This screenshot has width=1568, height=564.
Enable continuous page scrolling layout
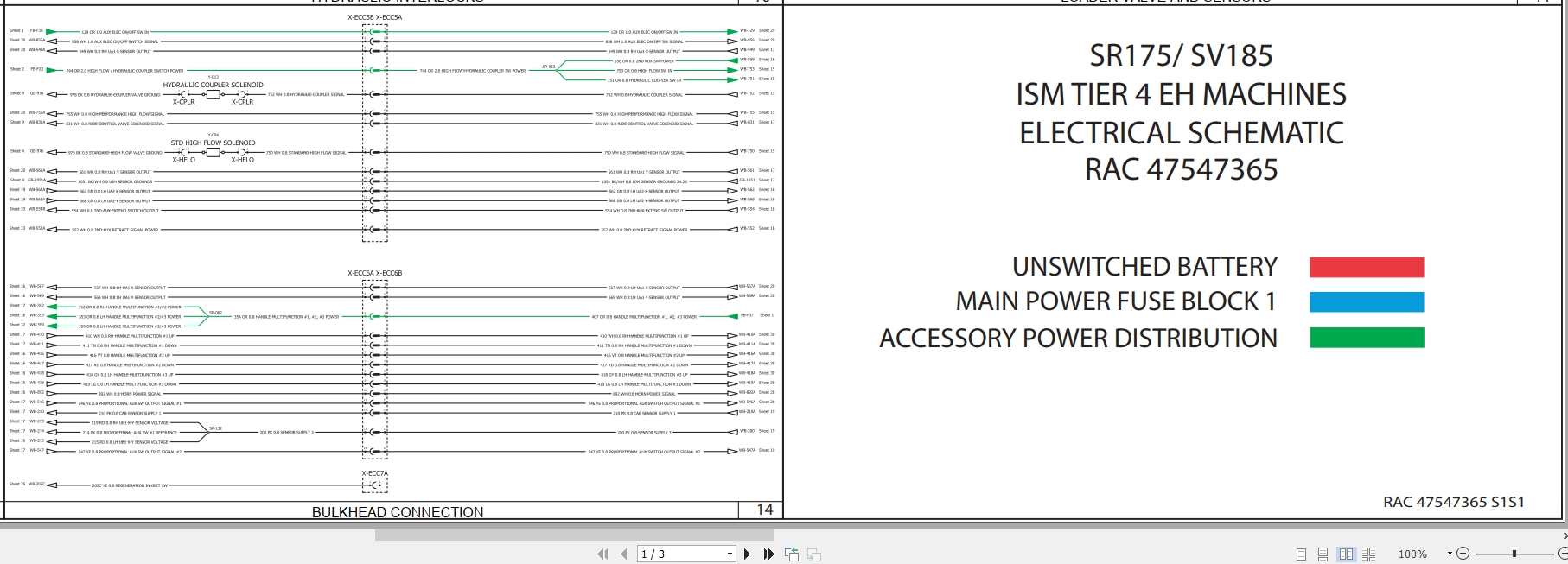(1323, 554)
